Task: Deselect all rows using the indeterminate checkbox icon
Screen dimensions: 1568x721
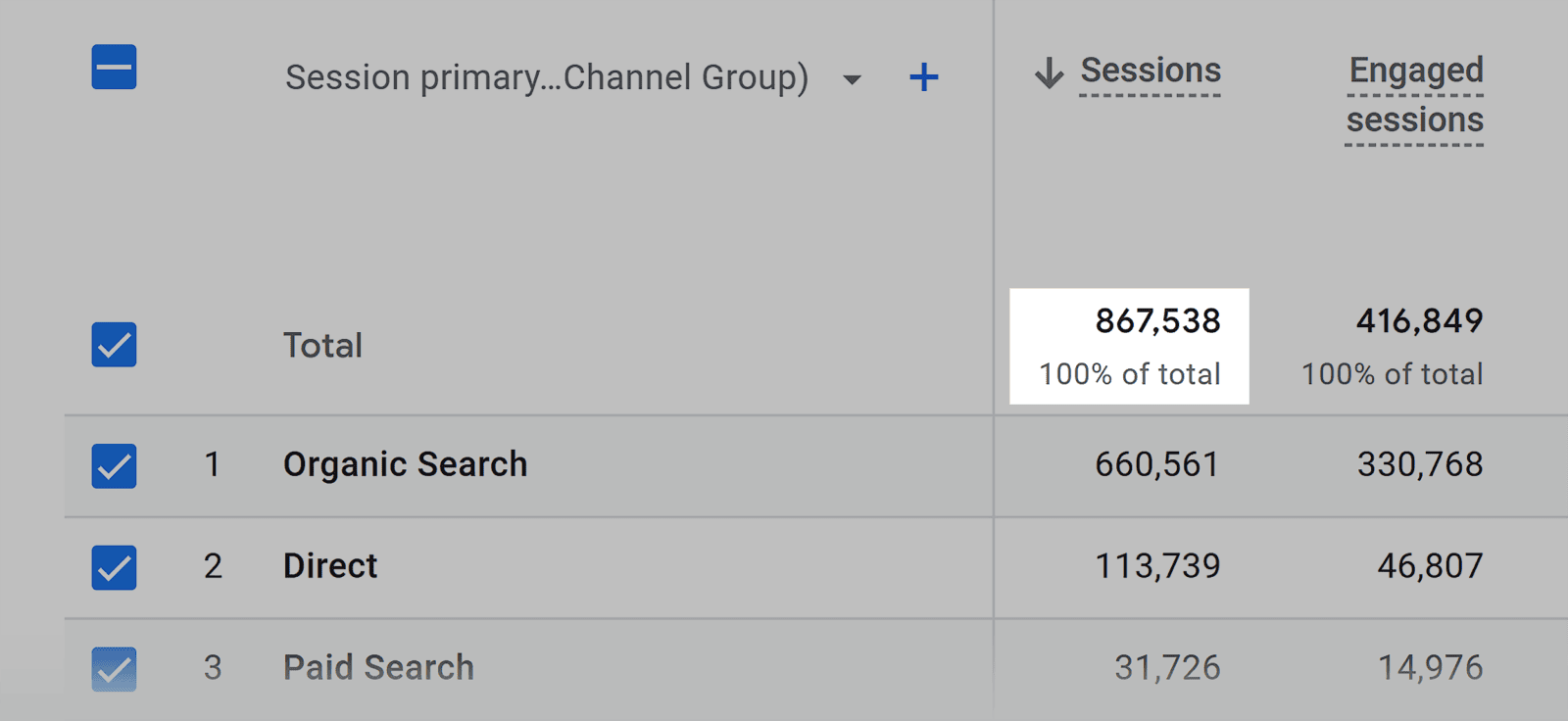Action: pyautogui.click(x=113, y=69)
